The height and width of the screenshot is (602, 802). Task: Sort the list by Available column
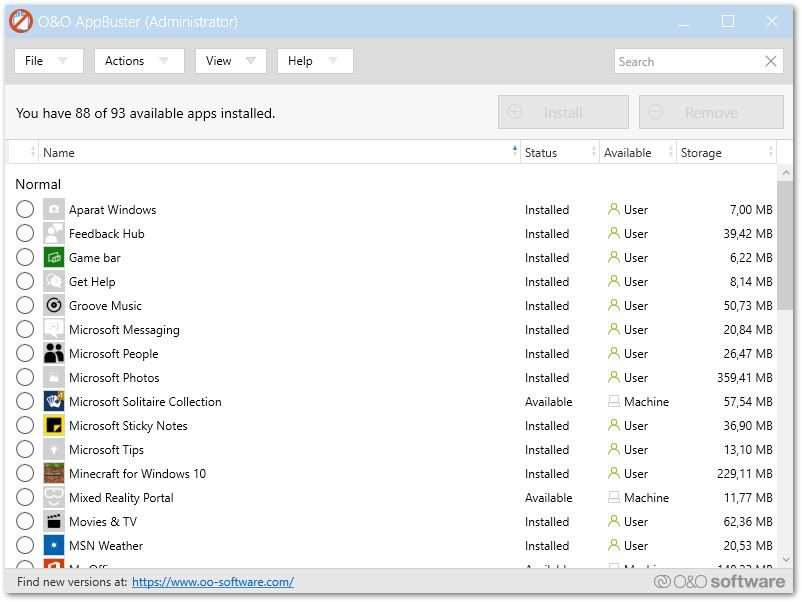click(637, 152)
